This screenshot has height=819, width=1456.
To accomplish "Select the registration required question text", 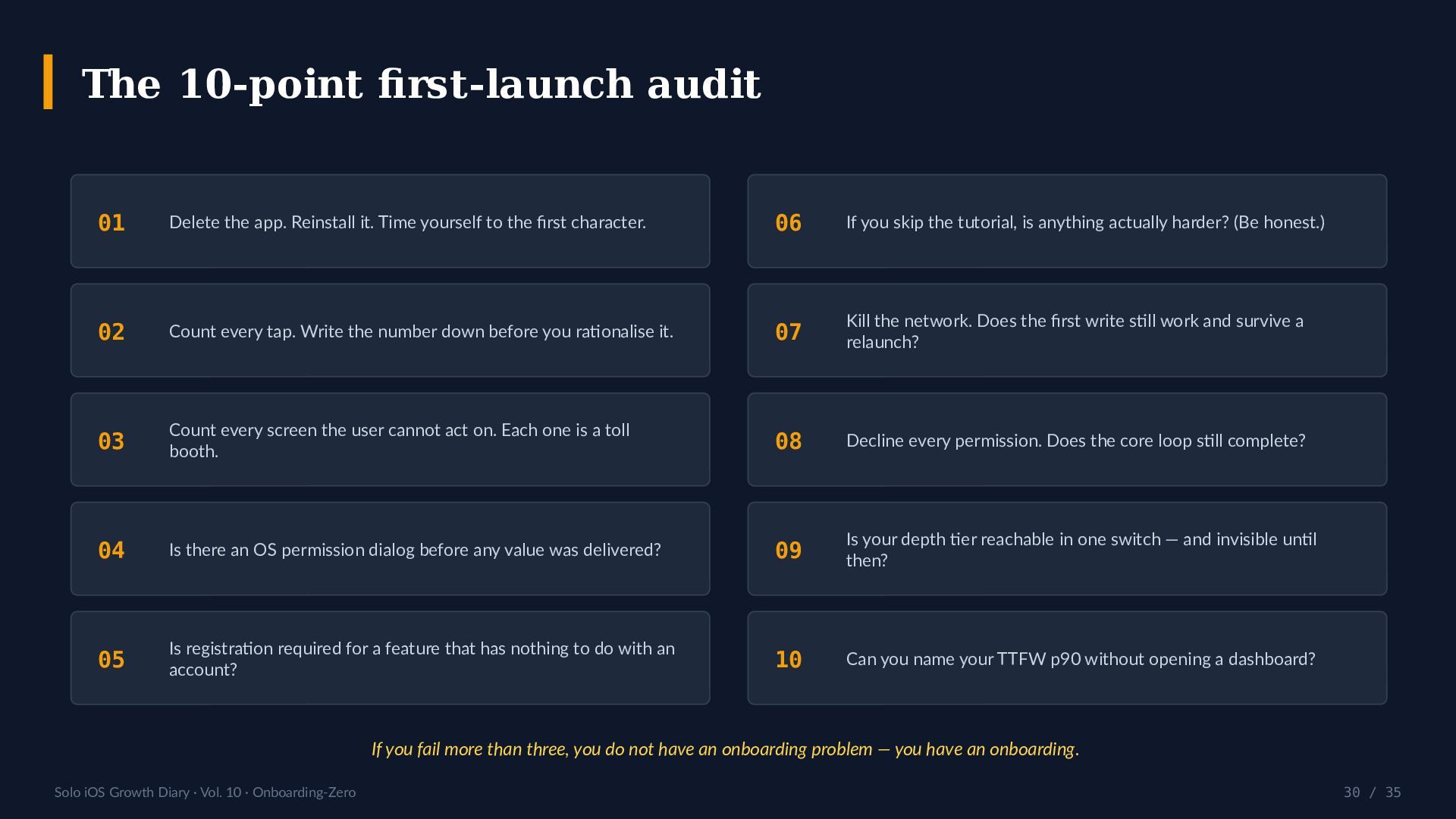I will coord(422,658).
